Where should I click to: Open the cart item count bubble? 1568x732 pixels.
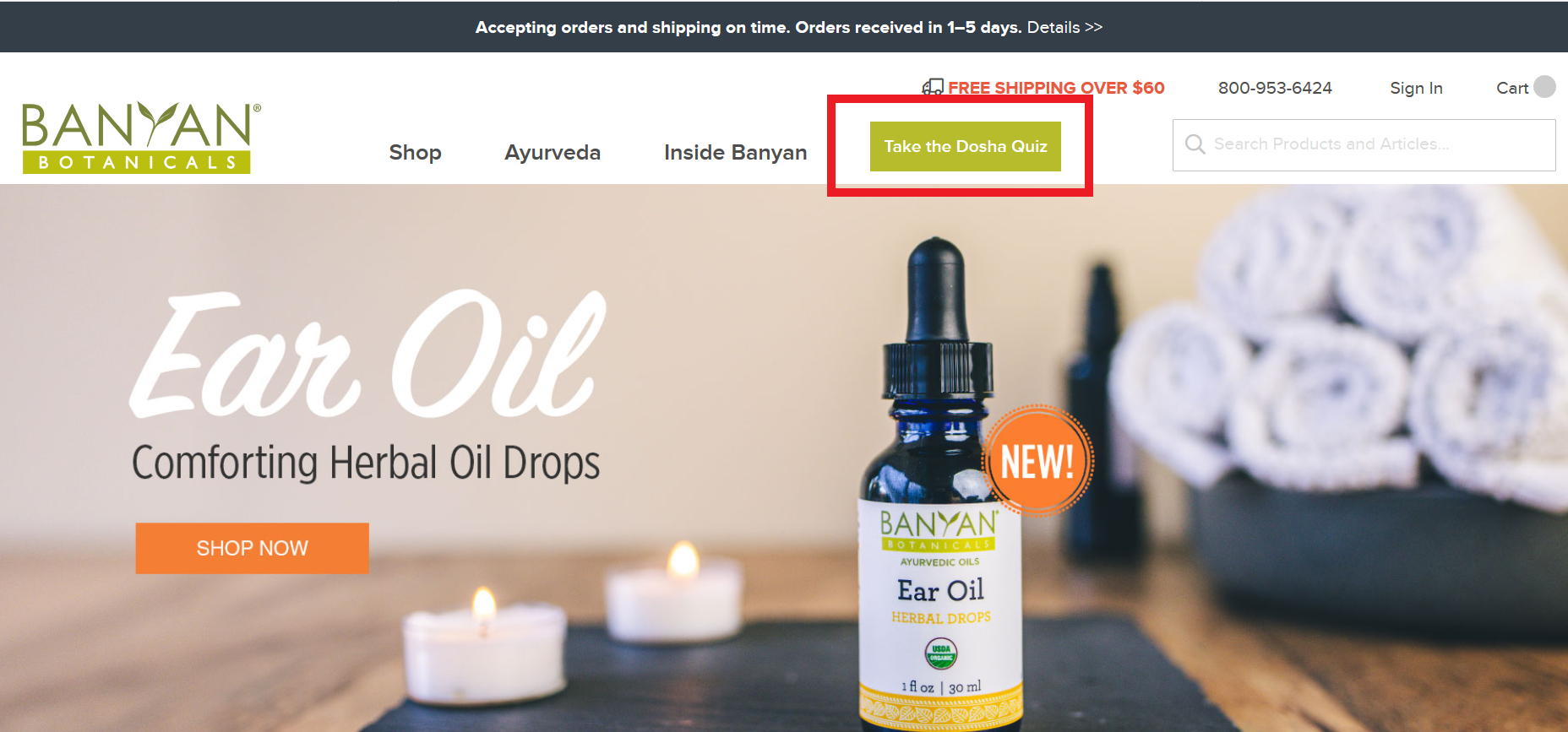pyautogui.click(x=1544, y=87)
